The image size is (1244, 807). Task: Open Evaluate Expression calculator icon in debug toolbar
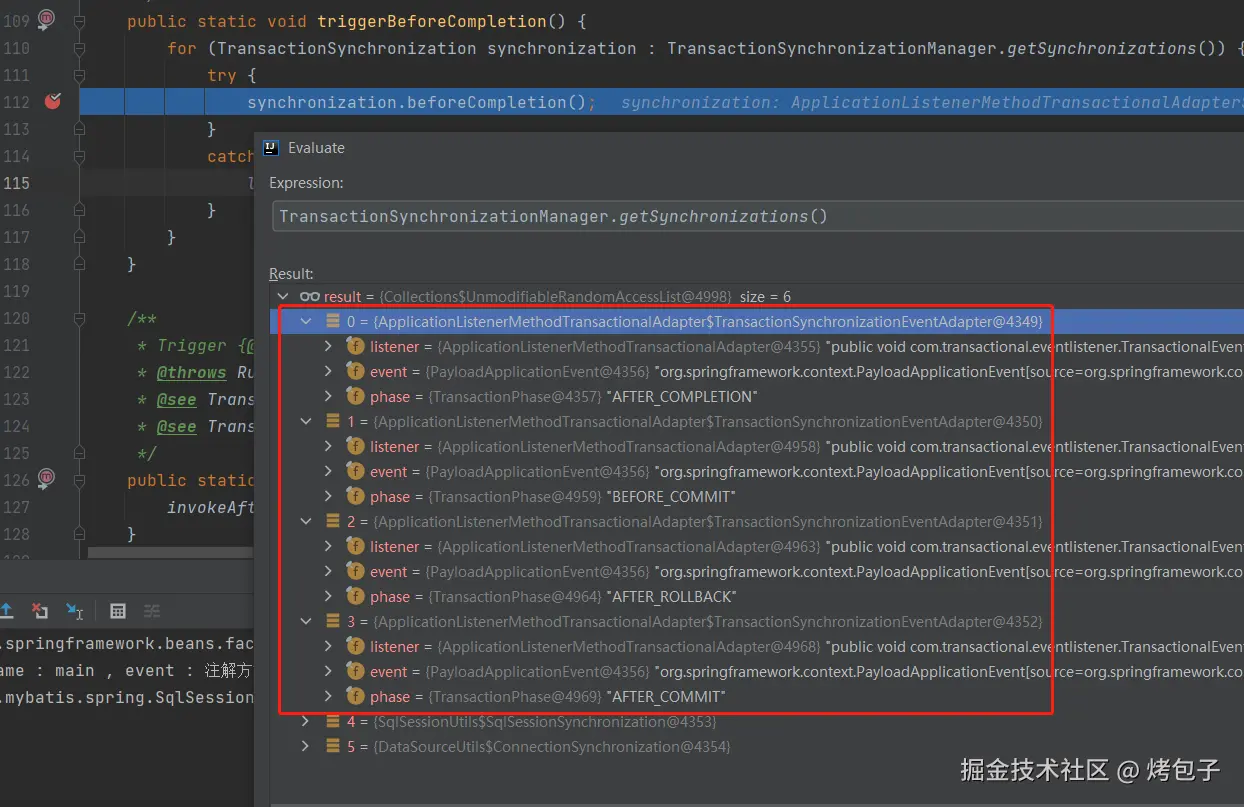118,611
